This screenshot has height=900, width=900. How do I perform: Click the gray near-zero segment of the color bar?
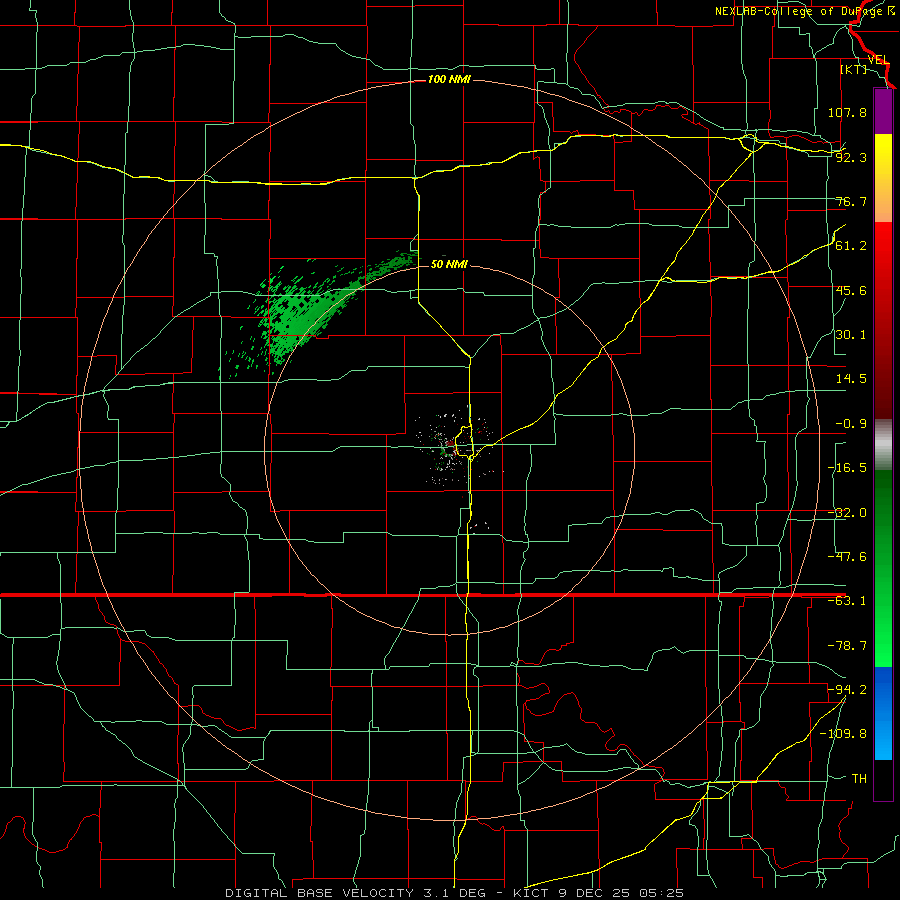point(883,445)
